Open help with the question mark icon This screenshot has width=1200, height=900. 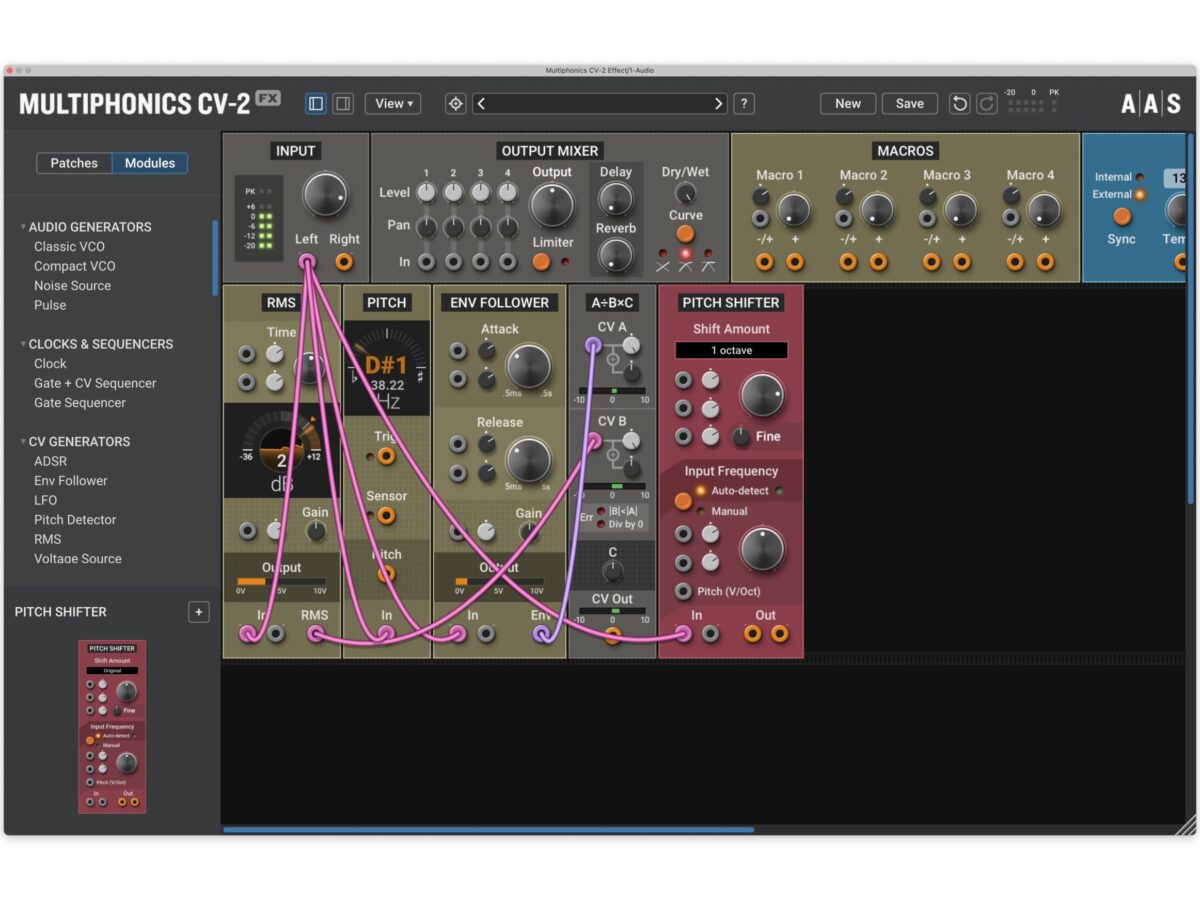[743, 104]
